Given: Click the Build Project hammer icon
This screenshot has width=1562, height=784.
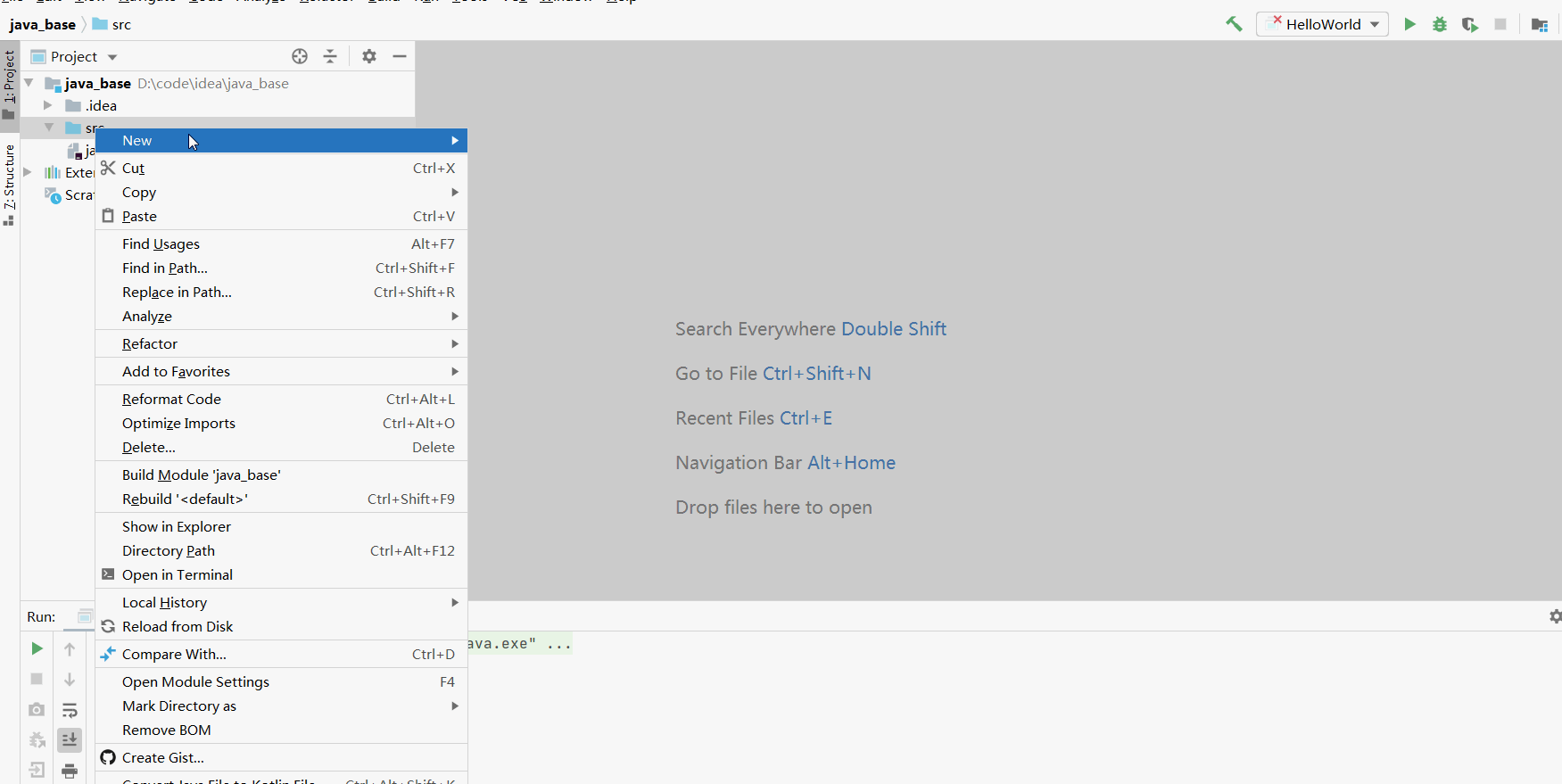Looking at the screenshot, I should [x=1234, y=24].
